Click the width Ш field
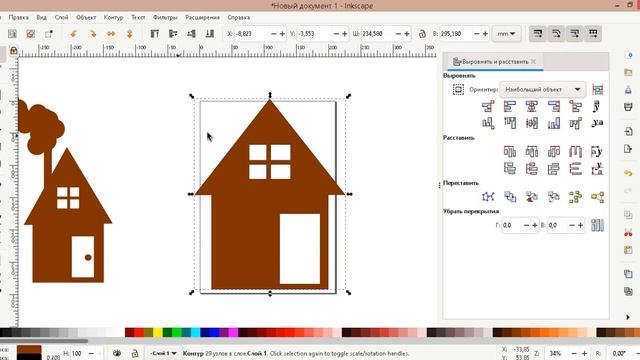Screen dimensions: 640x360 point(378,34)
